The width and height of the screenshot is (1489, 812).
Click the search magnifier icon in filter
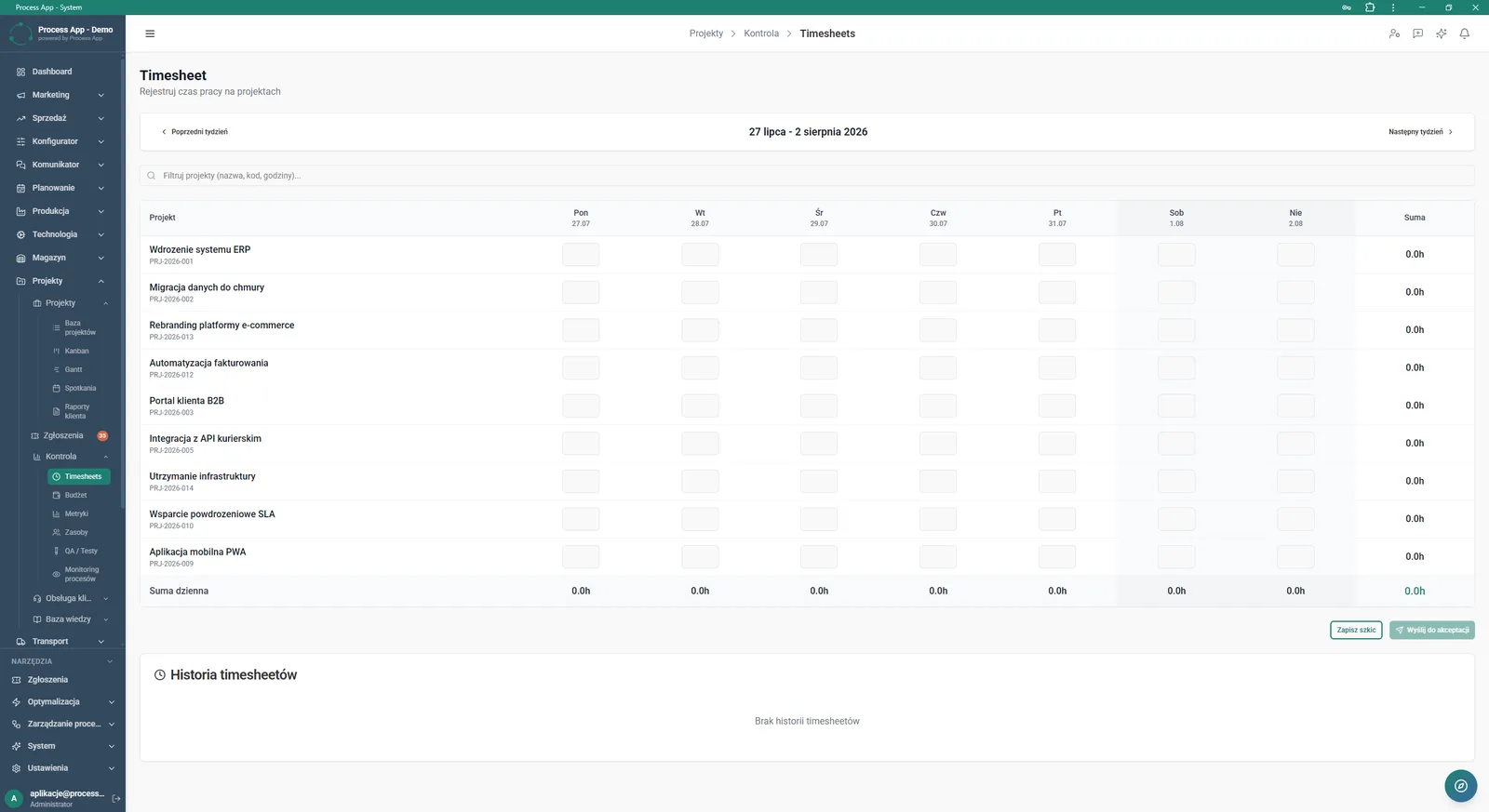point(151,175)
